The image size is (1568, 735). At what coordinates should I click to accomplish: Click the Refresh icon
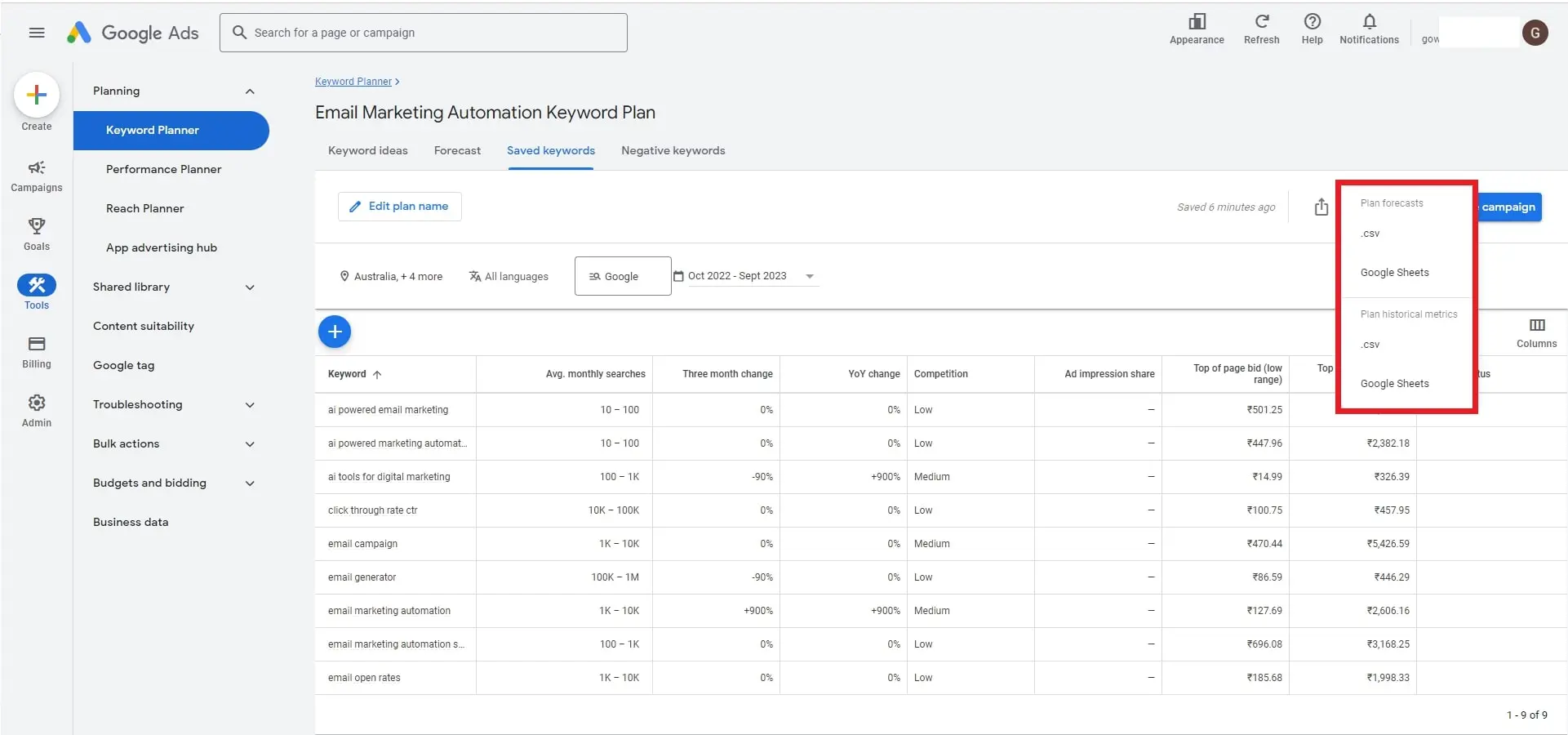(x=1261, y=28)
